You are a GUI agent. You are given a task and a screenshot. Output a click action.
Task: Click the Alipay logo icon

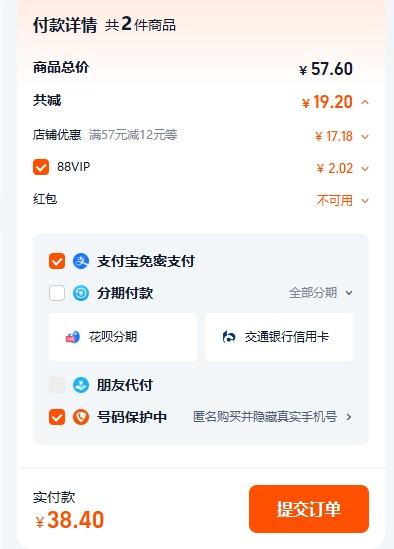click(x=81, y=261)
